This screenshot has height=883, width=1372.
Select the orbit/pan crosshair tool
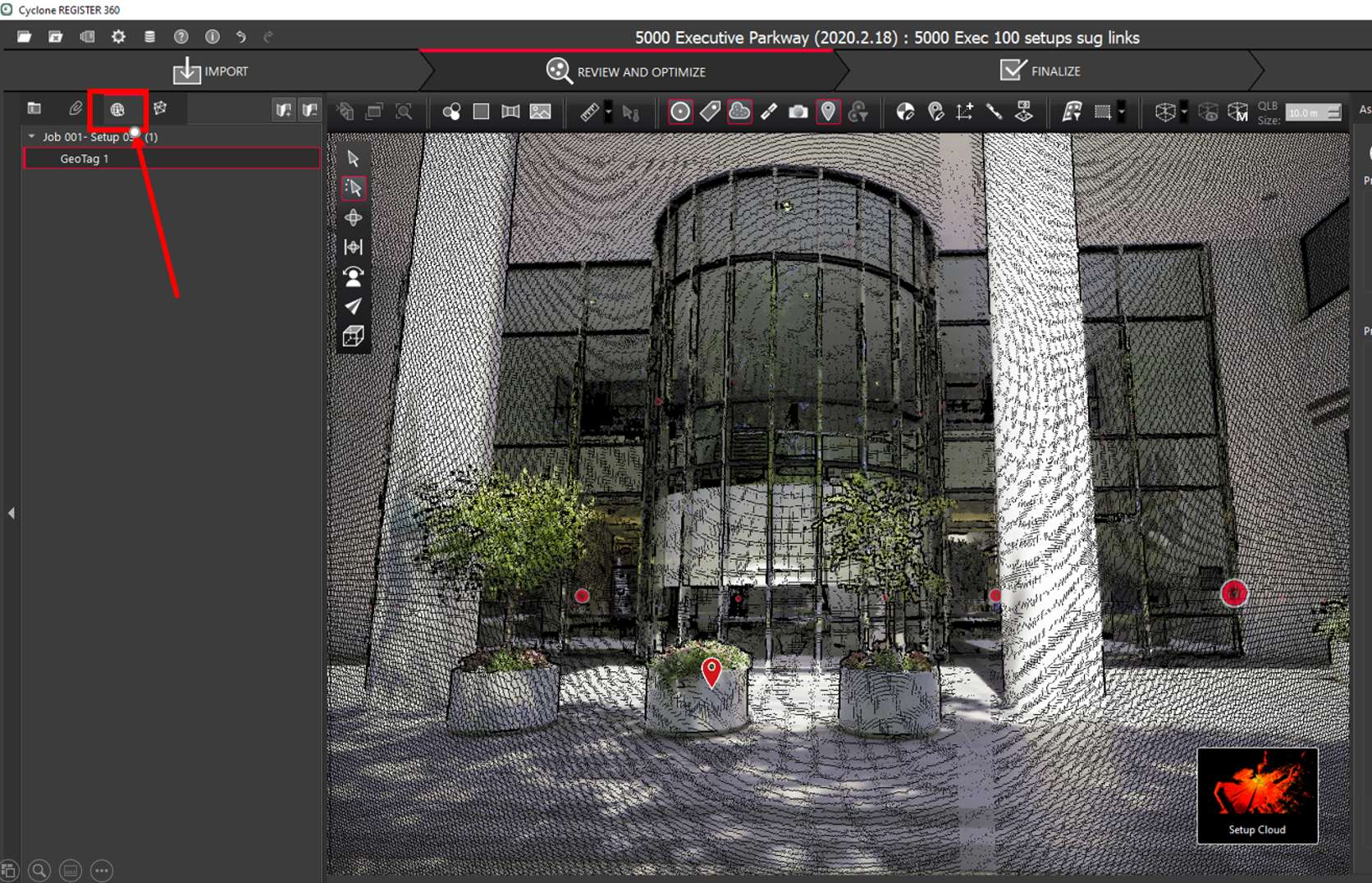(x=353, y=217)
